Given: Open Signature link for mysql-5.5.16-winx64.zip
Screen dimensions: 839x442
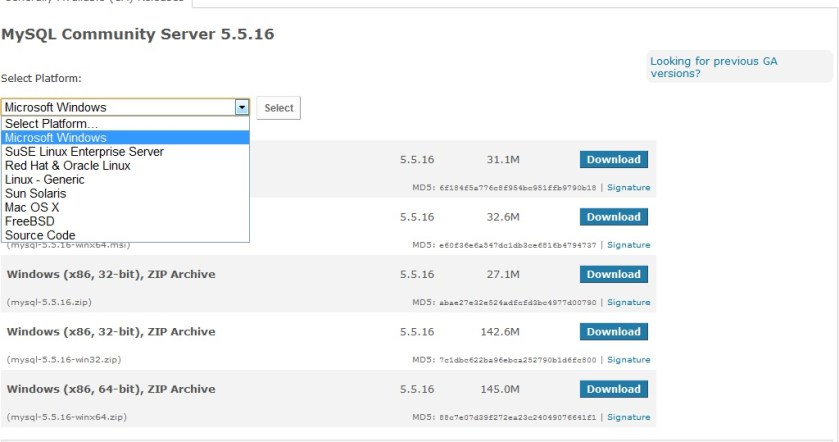Looking at the screenshot, I should point(628,417).
